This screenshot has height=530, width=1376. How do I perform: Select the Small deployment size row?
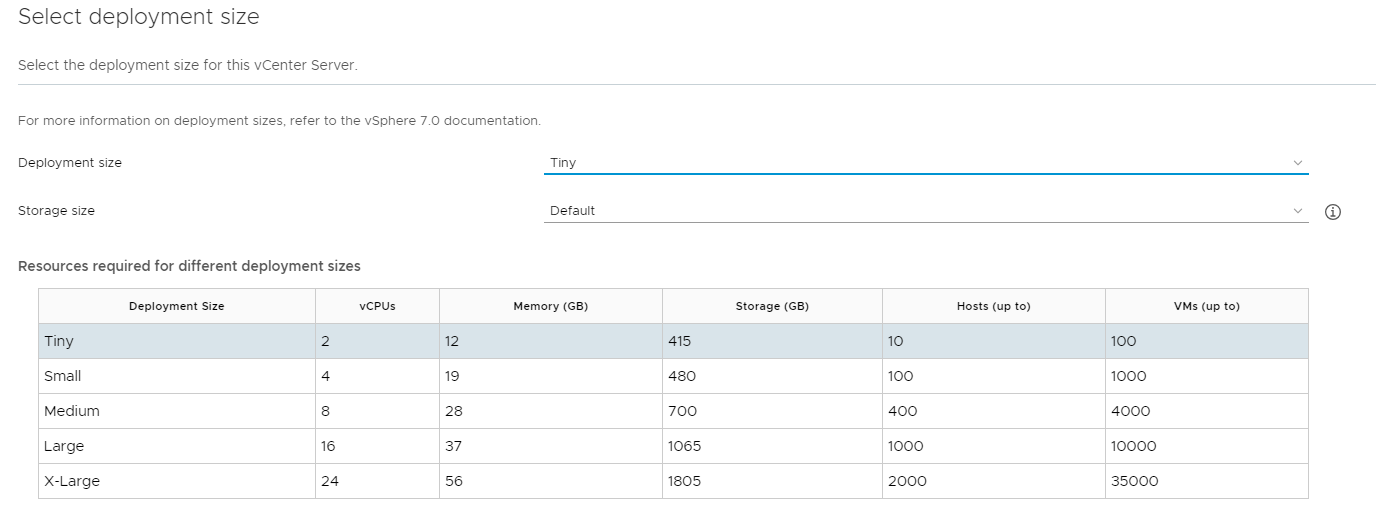tap(673, 376)
